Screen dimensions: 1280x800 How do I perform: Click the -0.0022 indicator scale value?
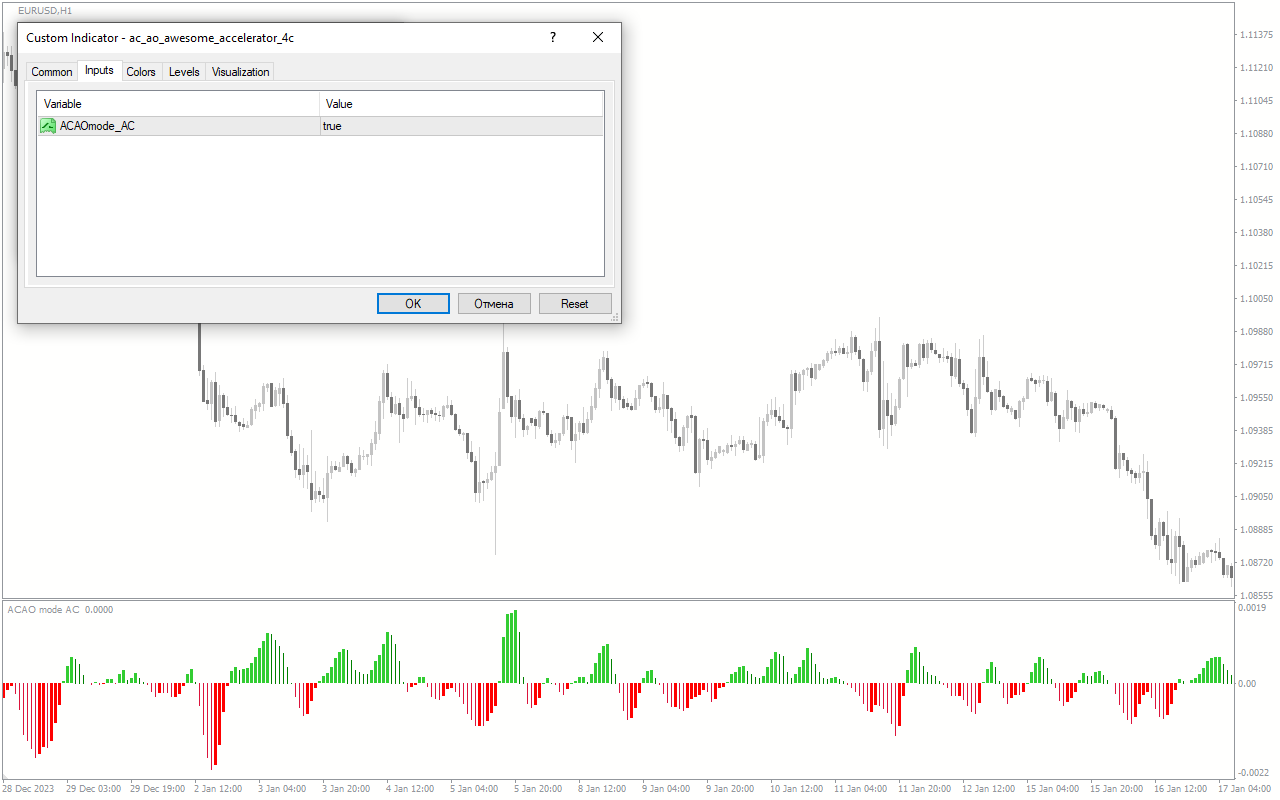tap(1254, 772)
